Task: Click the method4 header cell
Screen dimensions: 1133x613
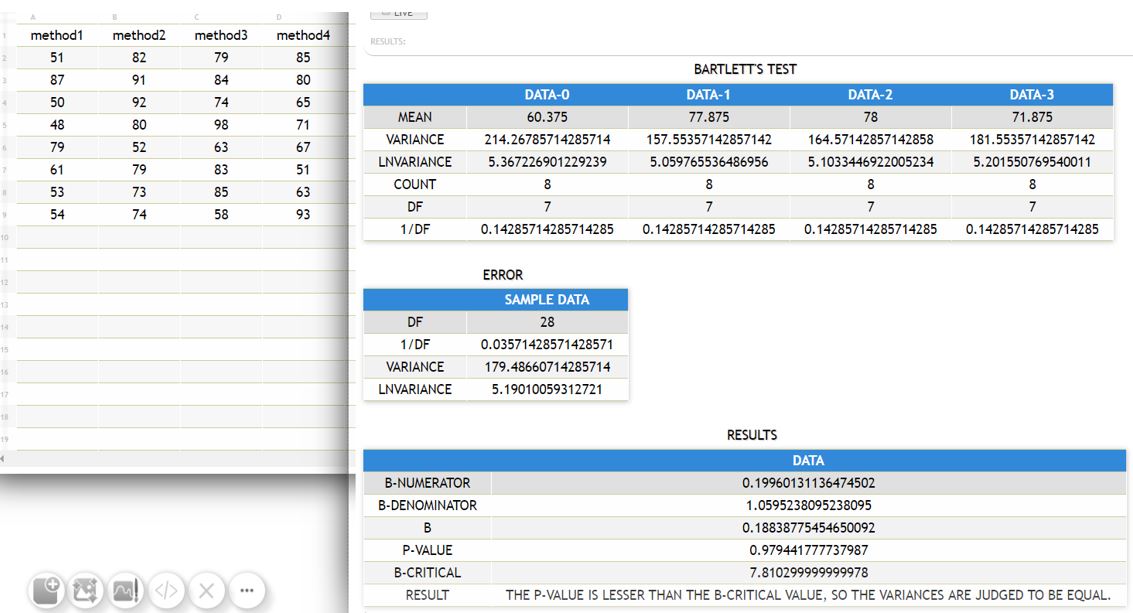Action: (x=303, y=36)
